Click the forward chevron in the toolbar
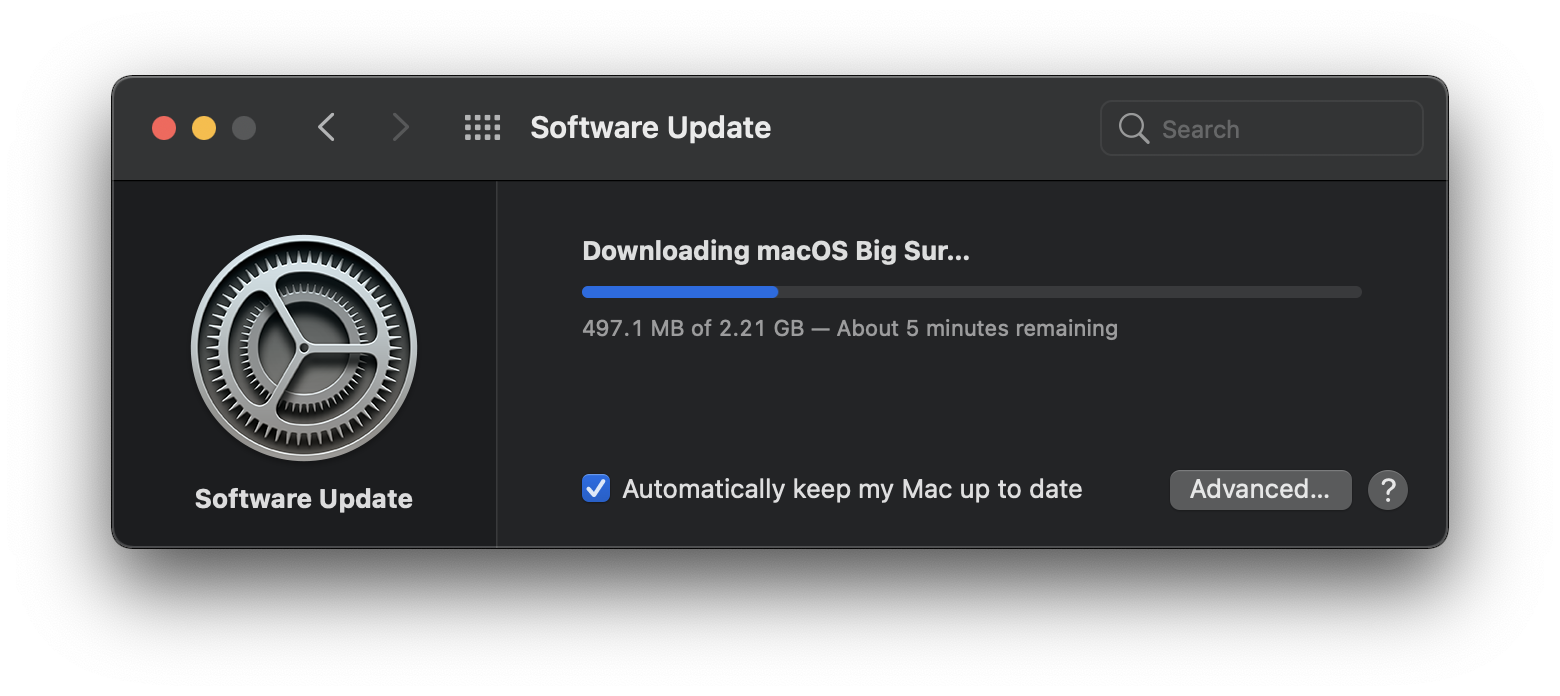 (400, 127)
